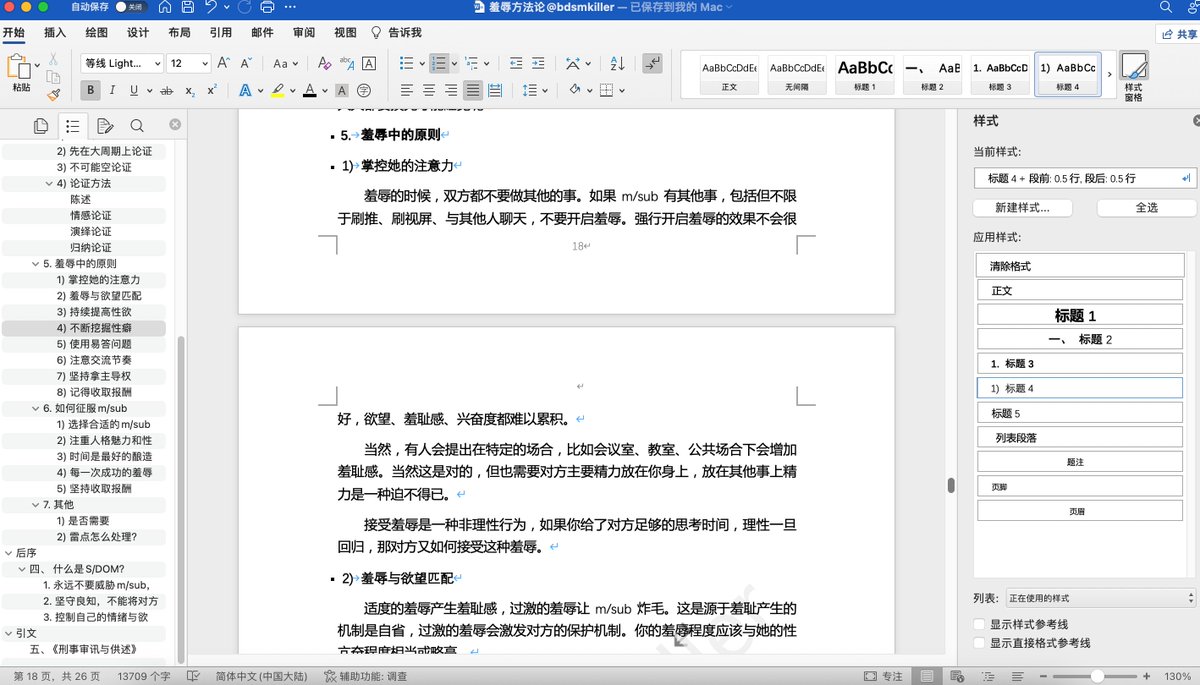Open the 引用 ribbon tab
Viewport: 1200px width, 685px height.
[221, 32]
